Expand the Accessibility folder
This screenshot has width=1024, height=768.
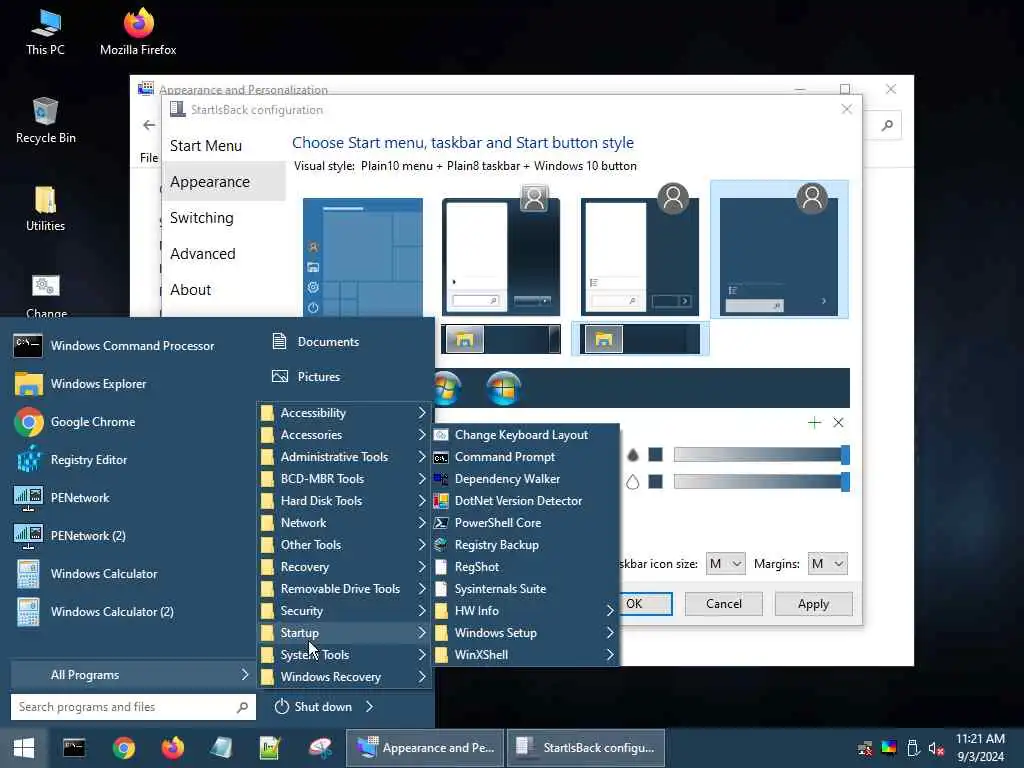tap(344, 413)
